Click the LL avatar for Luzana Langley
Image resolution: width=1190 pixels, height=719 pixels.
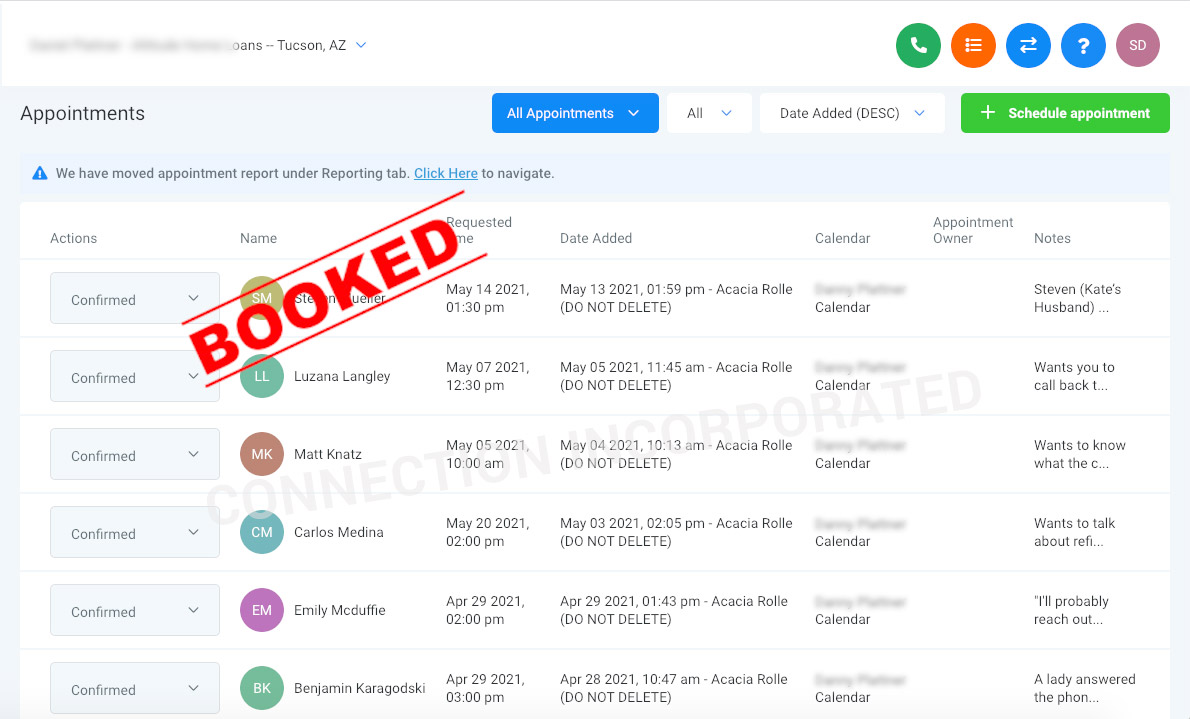[x=262, y=377]
